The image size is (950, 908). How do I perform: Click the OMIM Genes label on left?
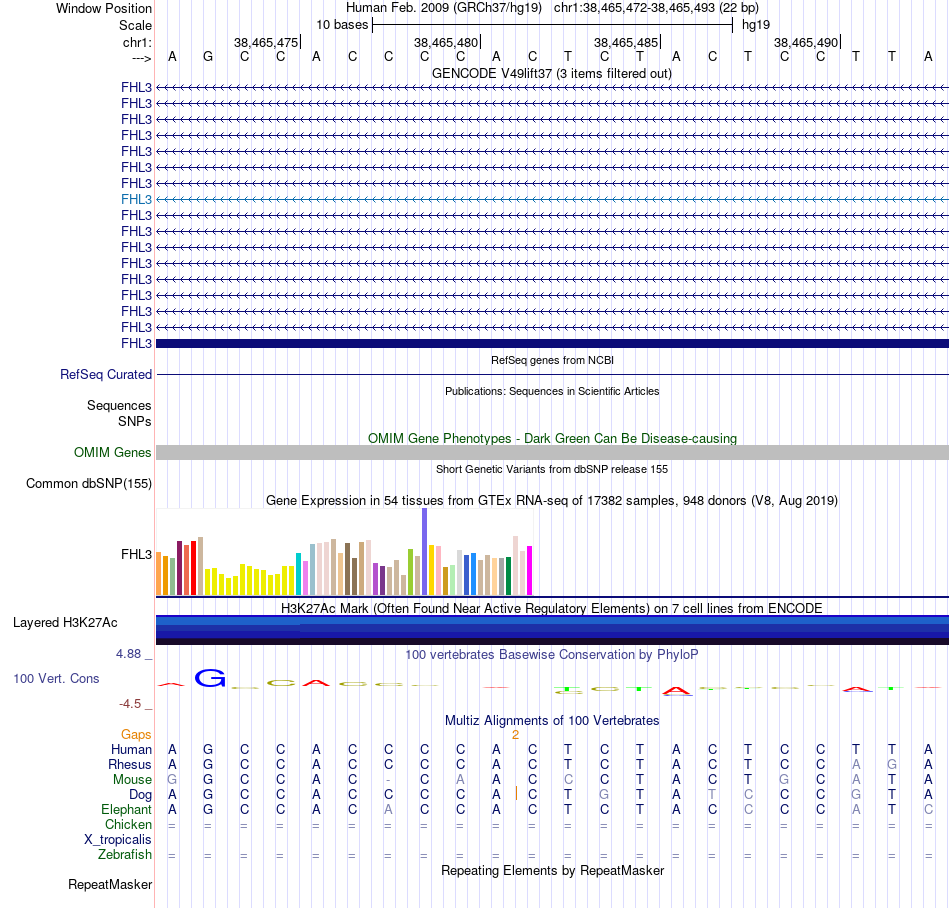click(113, 453)
